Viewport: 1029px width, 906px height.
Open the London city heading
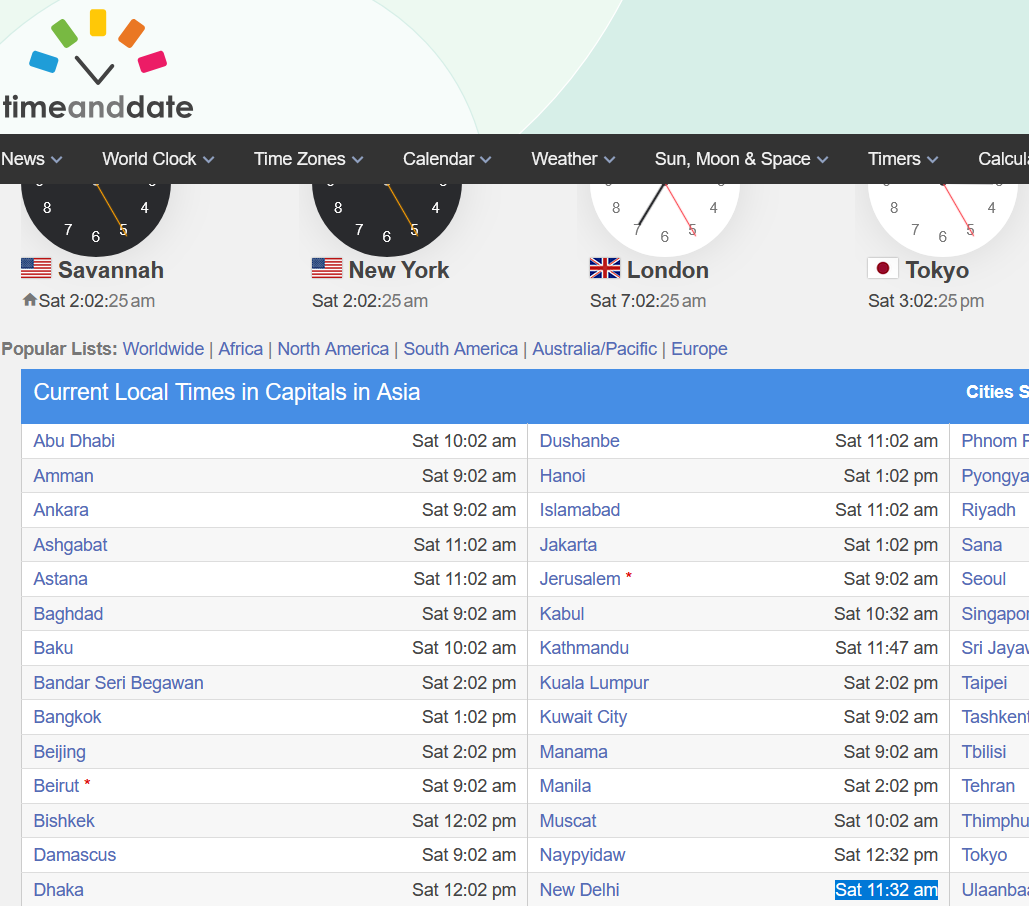[667, 270]
